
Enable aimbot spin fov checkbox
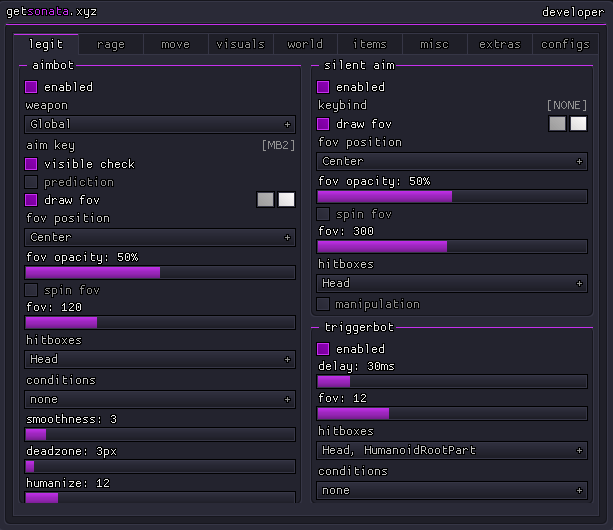coord(31,290)
